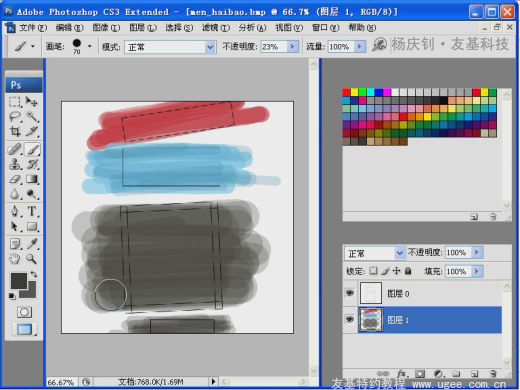520x390 pixels.
Task: Select the Eraser tool
Action: tap(15, 179)
